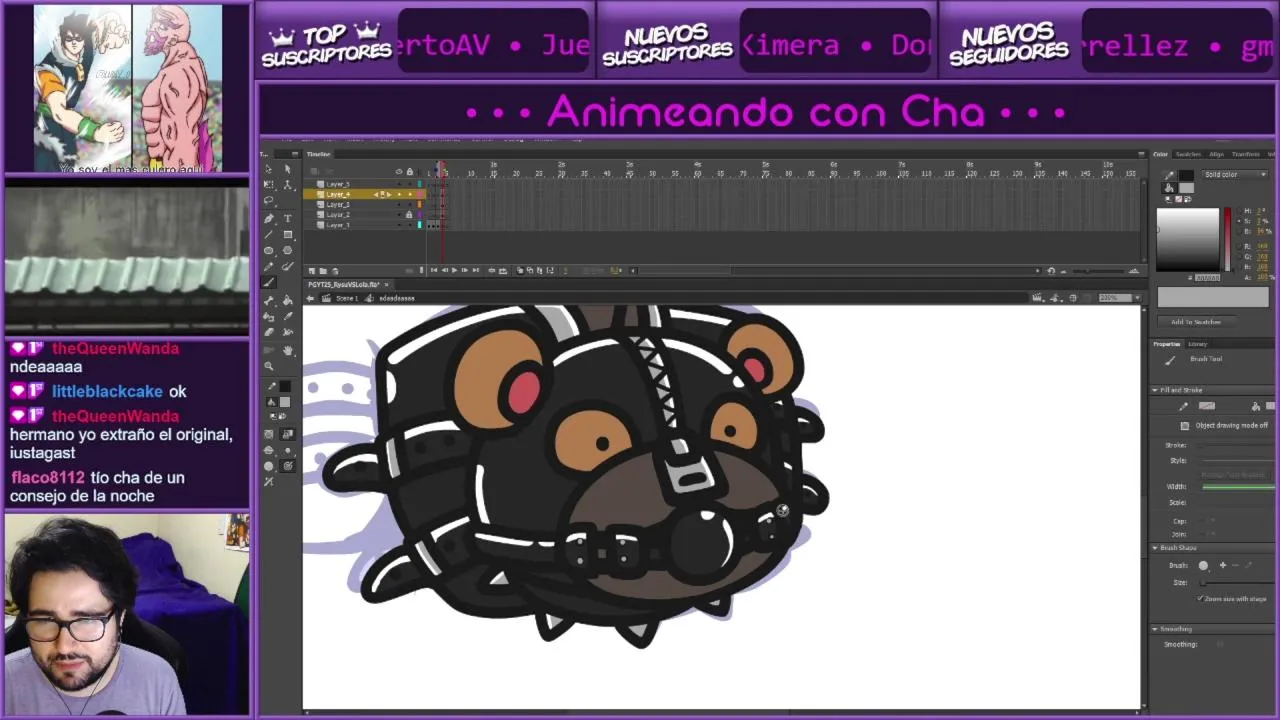The width and height of the screenshot is (1280, 720).
Task: Switch to the Align tab
Action: pyautogui.click(x=1216, y=154)
